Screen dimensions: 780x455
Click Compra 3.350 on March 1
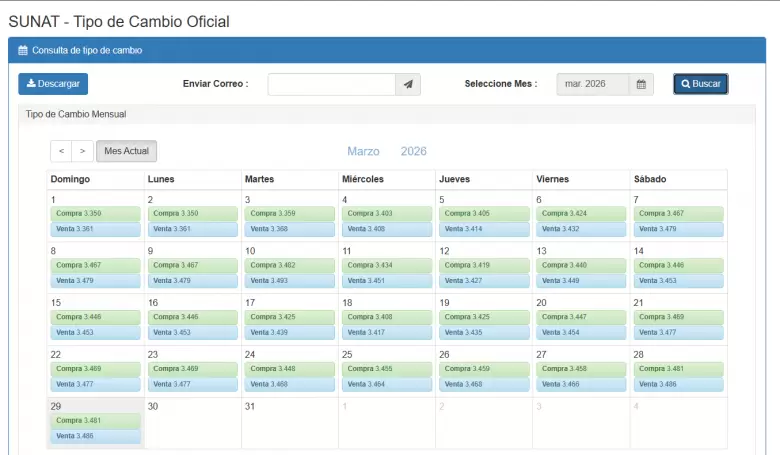click(95, 213)
